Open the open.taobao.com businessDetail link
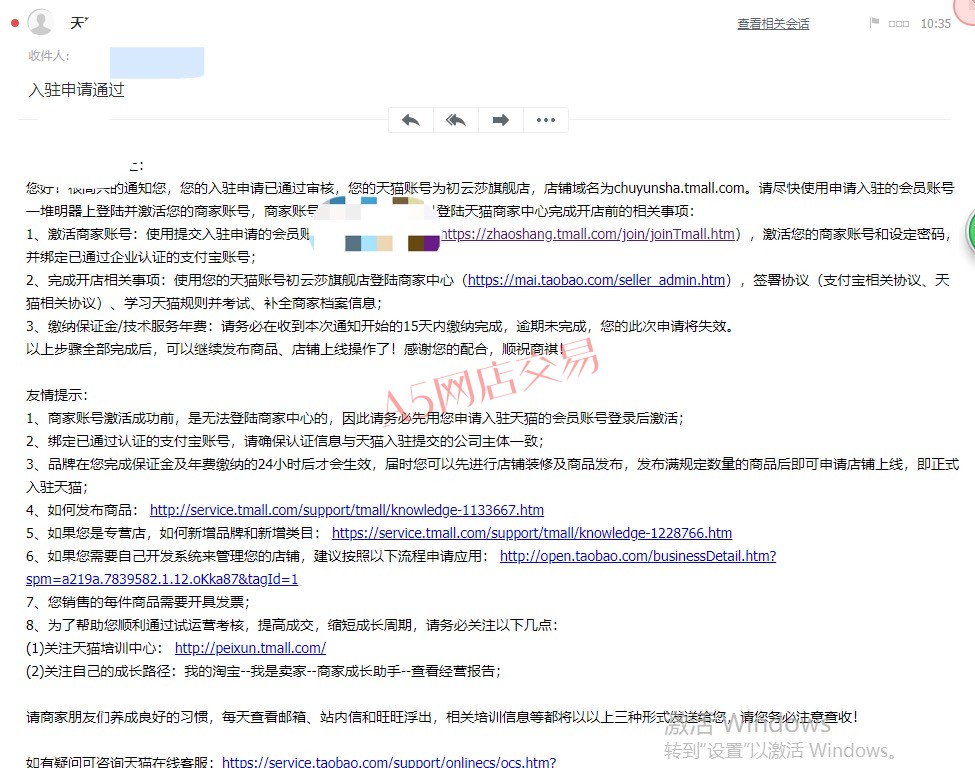Screen dimensions: 975x768 pyautogui.click(x=638, y=556)
